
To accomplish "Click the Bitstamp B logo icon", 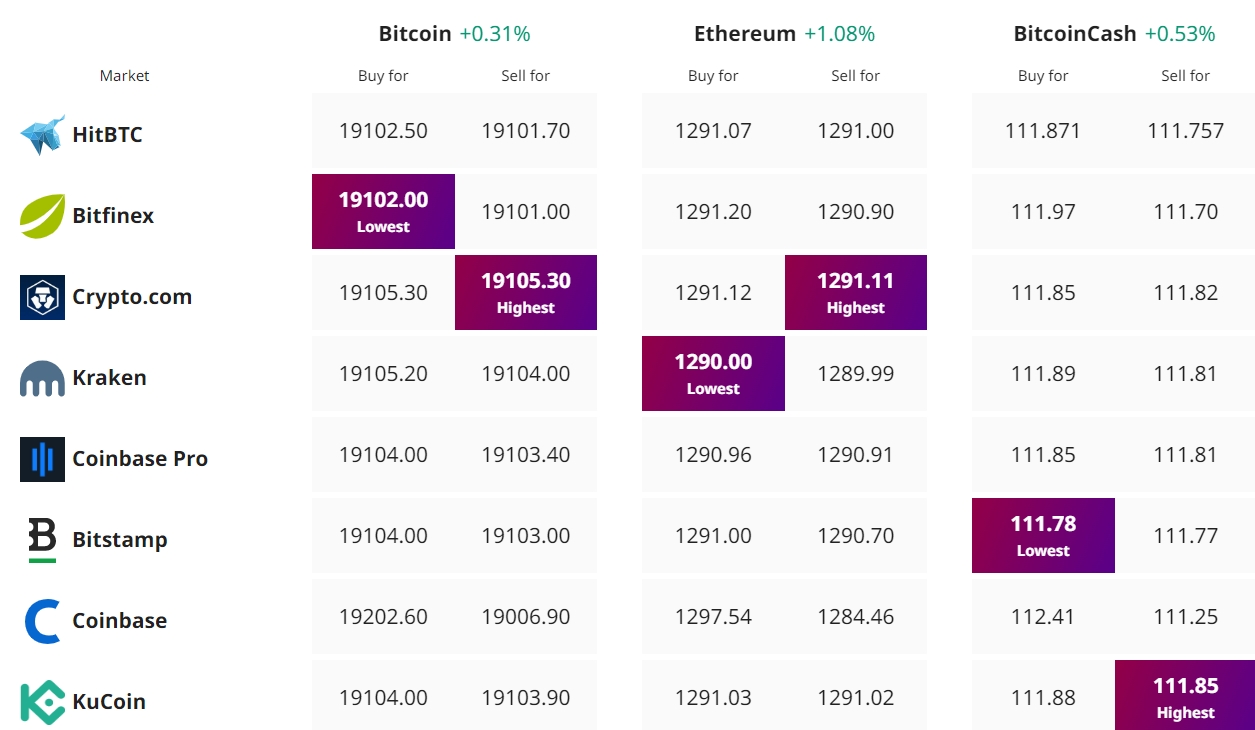I will (42, 540).
